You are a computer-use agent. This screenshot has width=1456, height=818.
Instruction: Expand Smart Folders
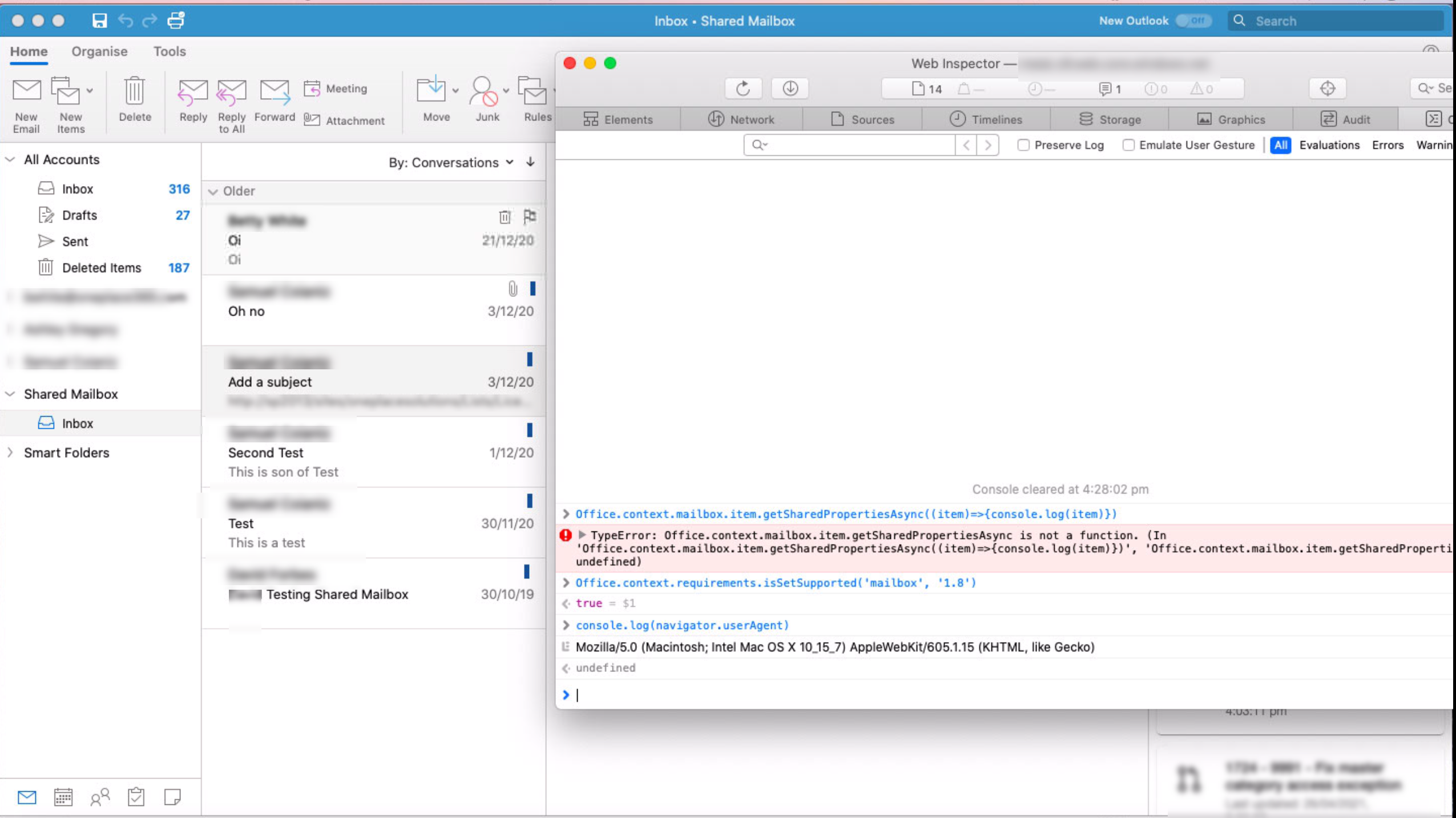pos(9,453)
